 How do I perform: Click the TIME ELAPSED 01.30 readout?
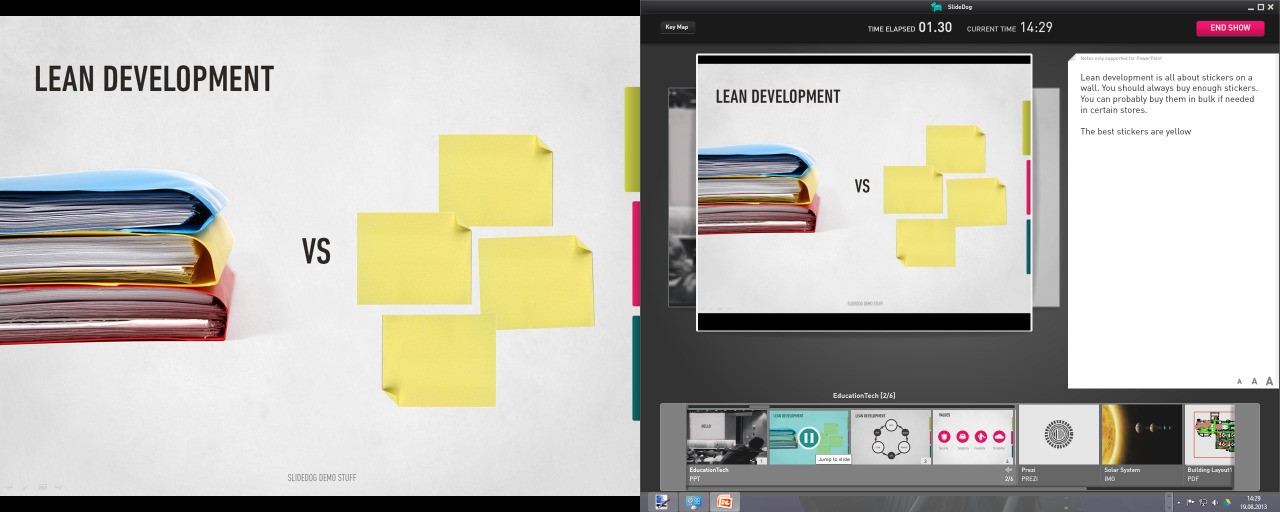[x=910, y=28]
